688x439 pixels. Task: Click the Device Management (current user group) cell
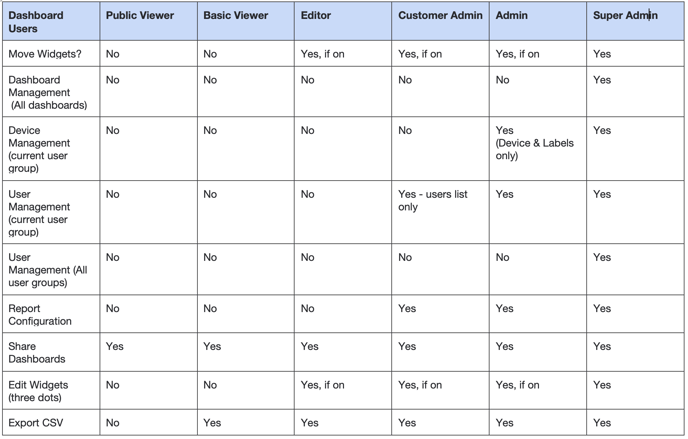pyautogui.click(x=51, y=149)
